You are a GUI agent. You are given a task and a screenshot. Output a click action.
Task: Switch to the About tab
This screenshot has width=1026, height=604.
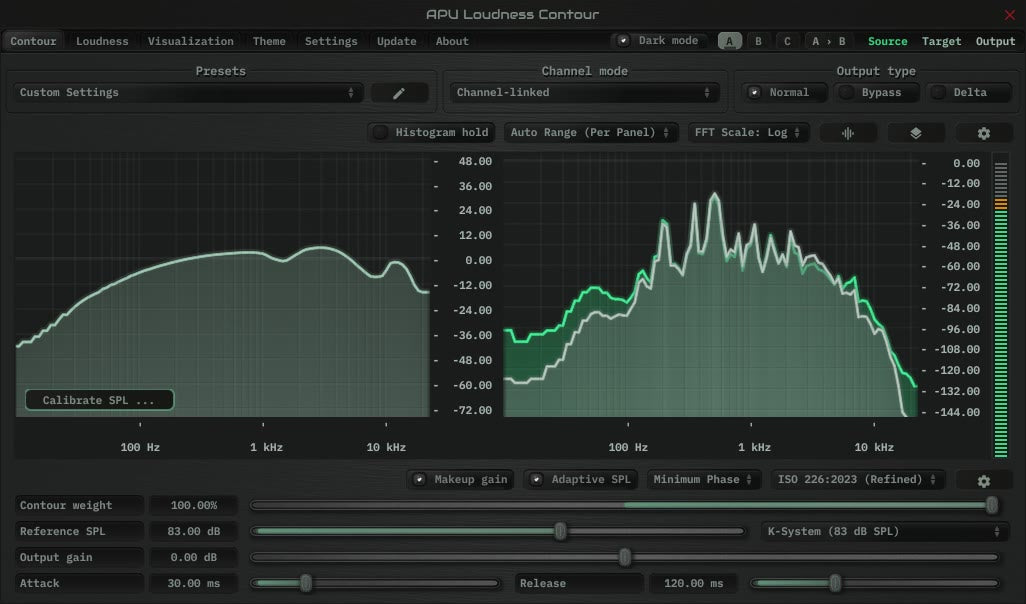[x=452, y=41]
